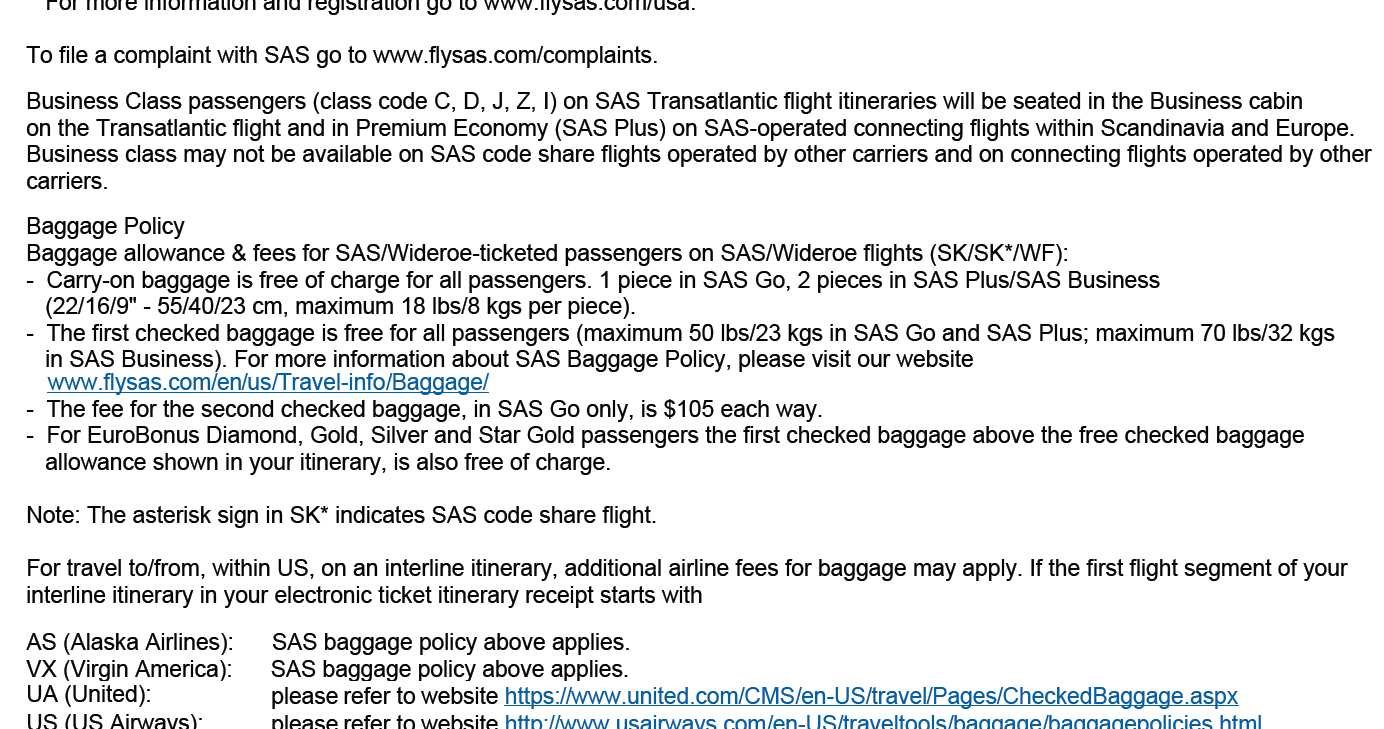The height and width of the screenshot is (729, 1384).
Task: Click the "US (US Airways):" label
Action: coord(114,722)
